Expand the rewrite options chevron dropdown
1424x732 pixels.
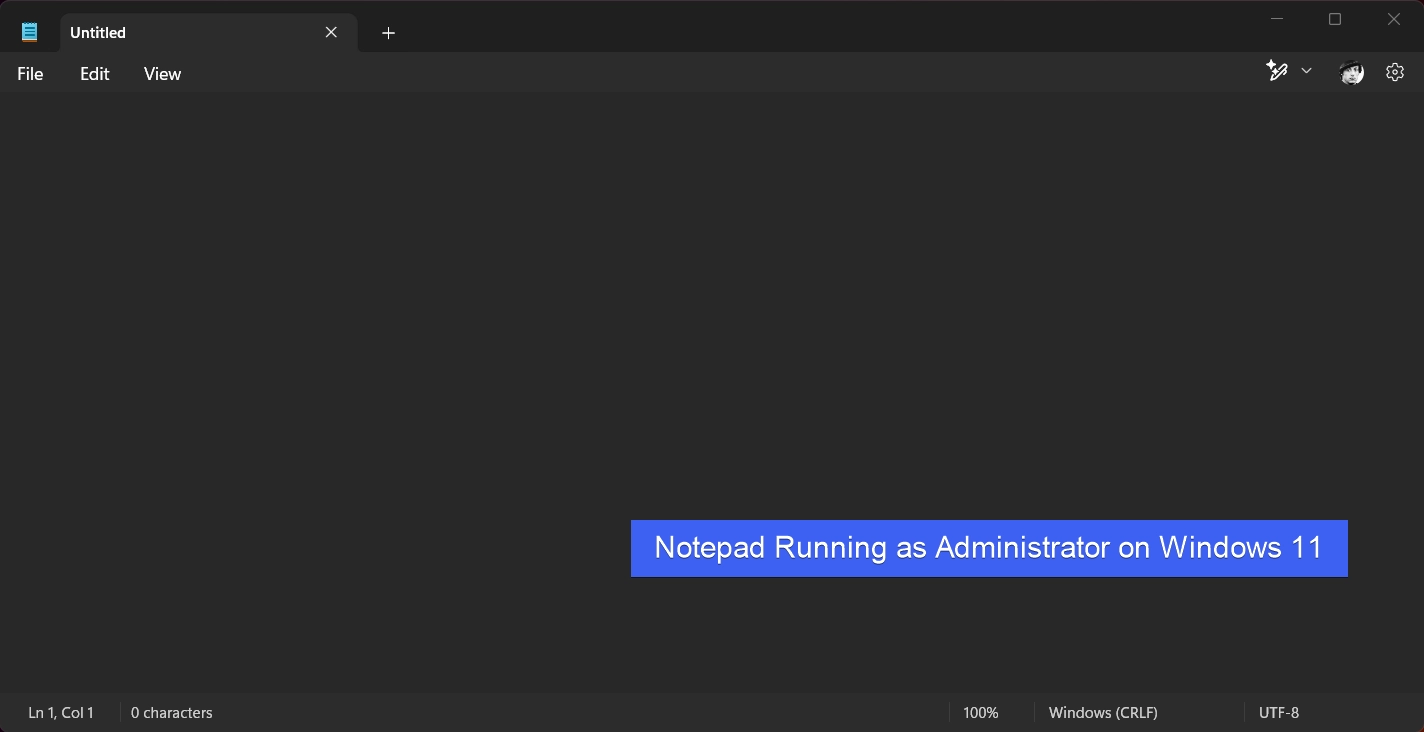coord(1306,71)
